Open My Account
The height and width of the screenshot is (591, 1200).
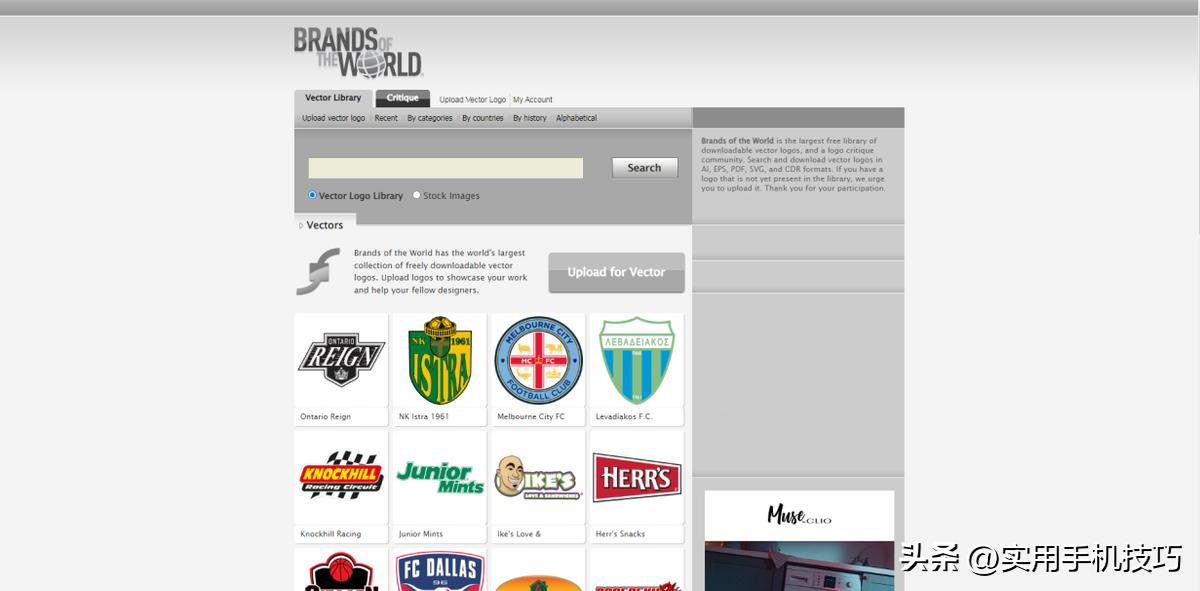coord(533,100)
